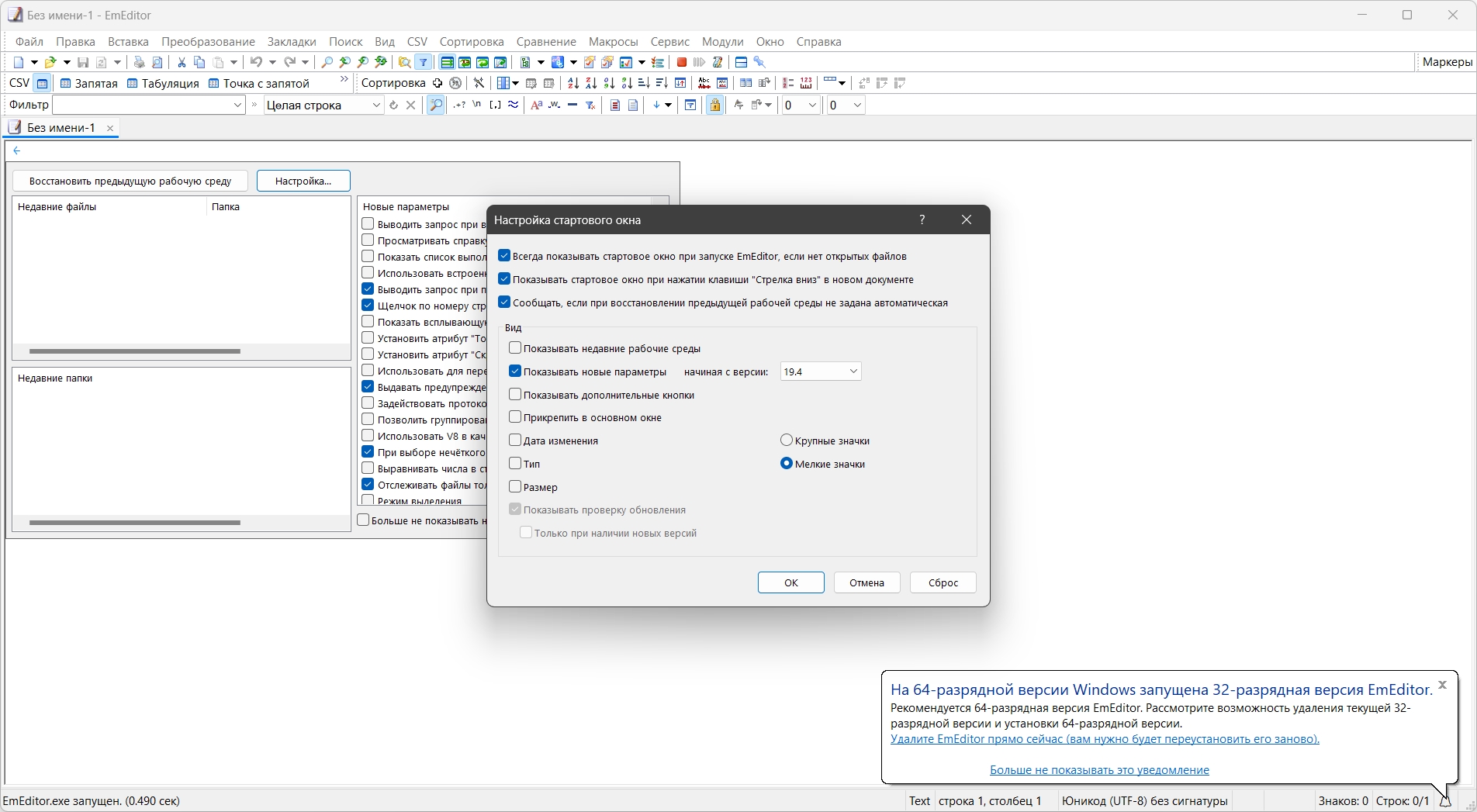This screenshot has height=812, width=1477.
Task: Click notification bell icon in status bar
Action: point(1444,801)
